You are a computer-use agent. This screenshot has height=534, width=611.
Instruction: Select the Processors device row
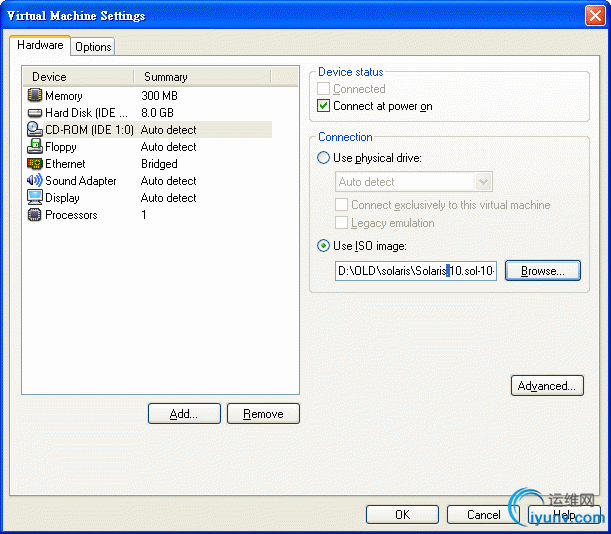(x=148, y=215)
